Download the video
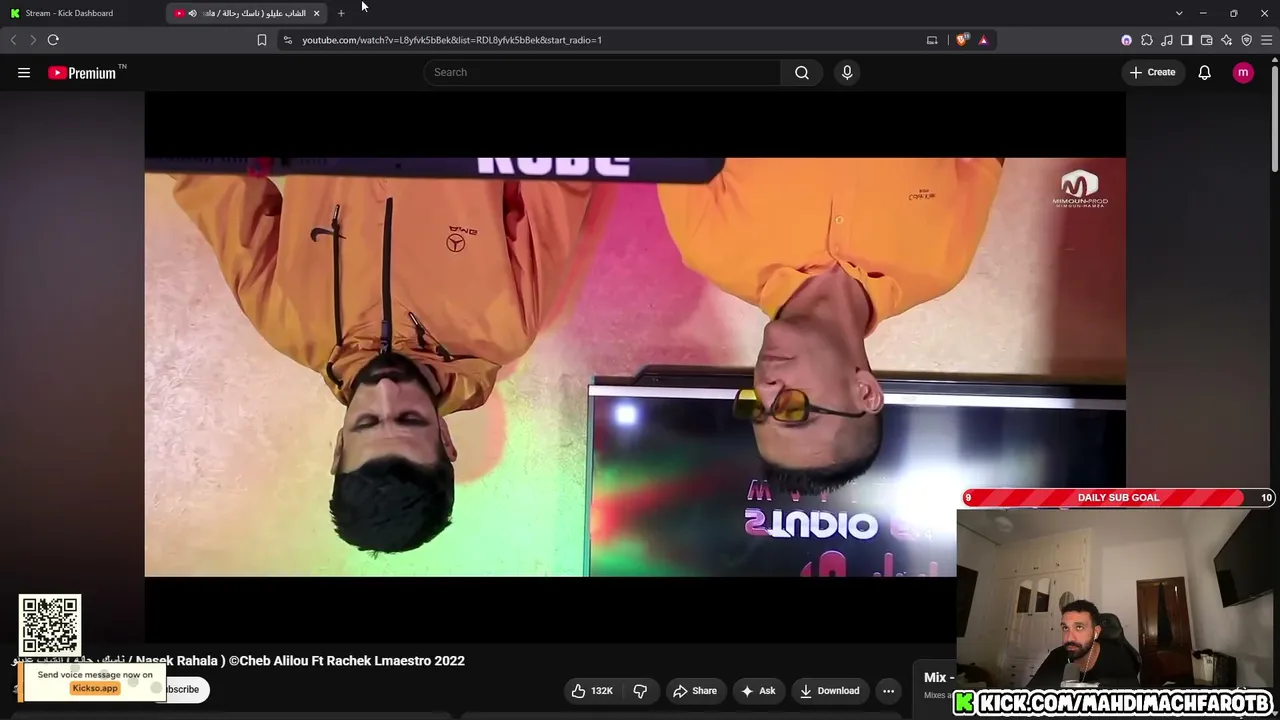 [x=829, y=691]
